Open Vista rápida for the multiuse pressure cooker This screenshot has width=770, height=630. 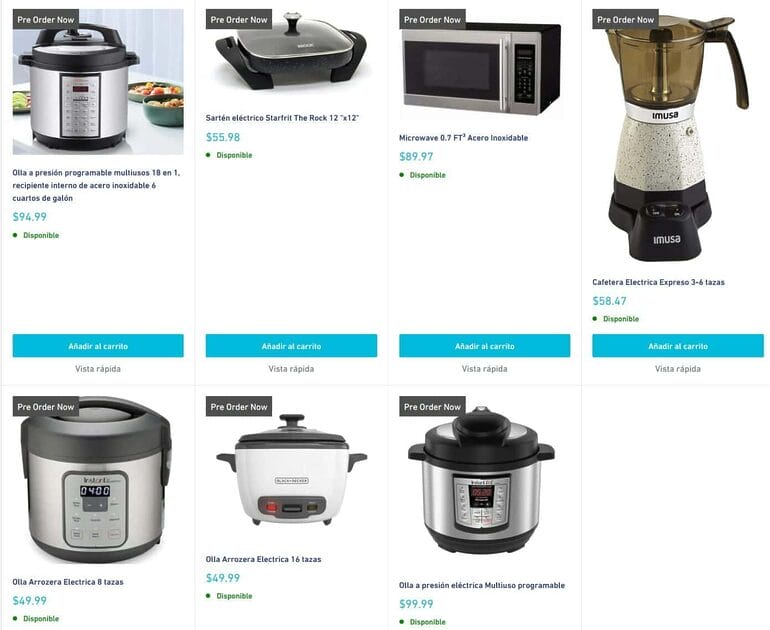point(98,369)
